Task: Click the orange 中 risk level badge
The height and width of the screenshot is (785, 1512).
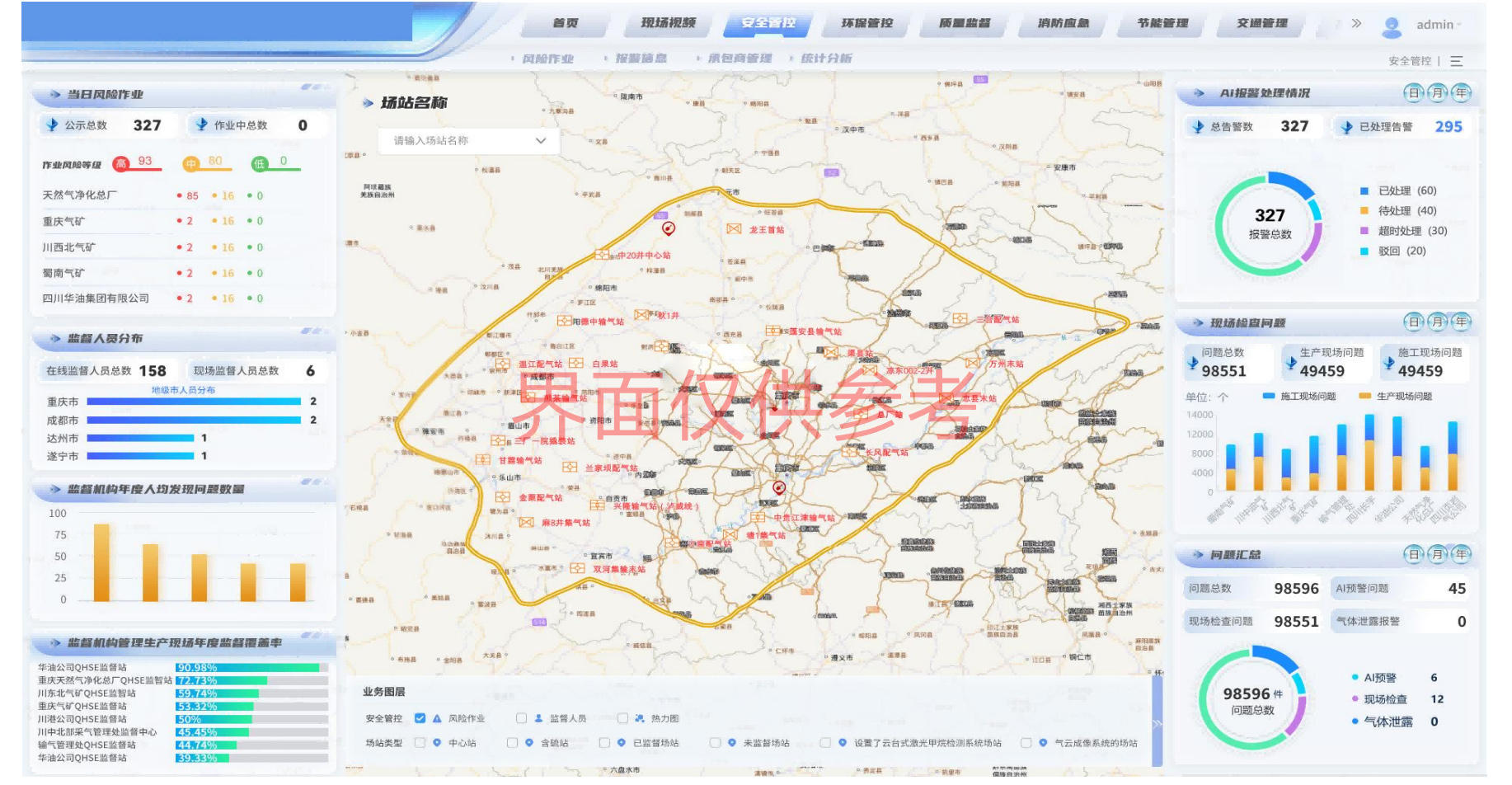Action: pos(191,164)
